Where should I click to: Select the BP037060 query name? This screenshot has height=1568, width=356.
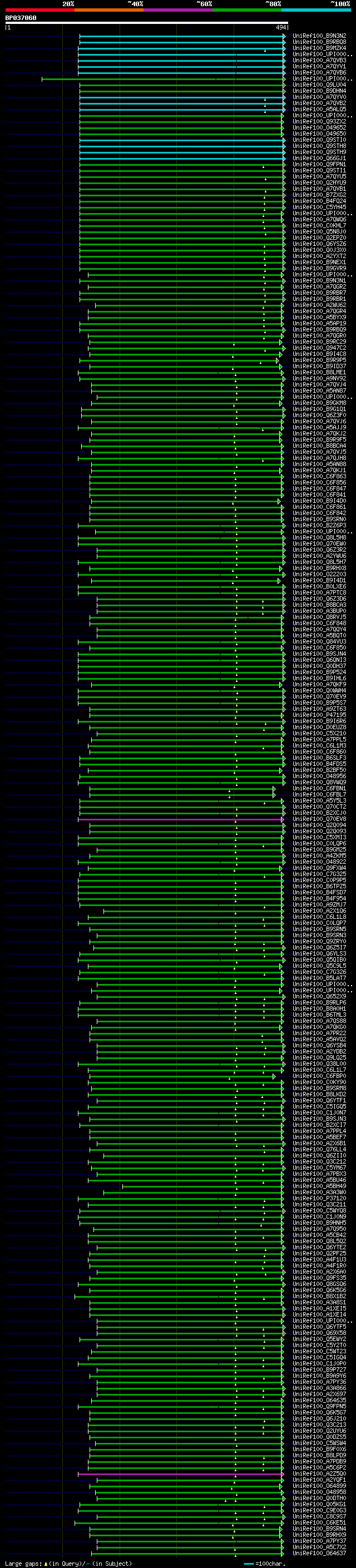tap(21, 18)
